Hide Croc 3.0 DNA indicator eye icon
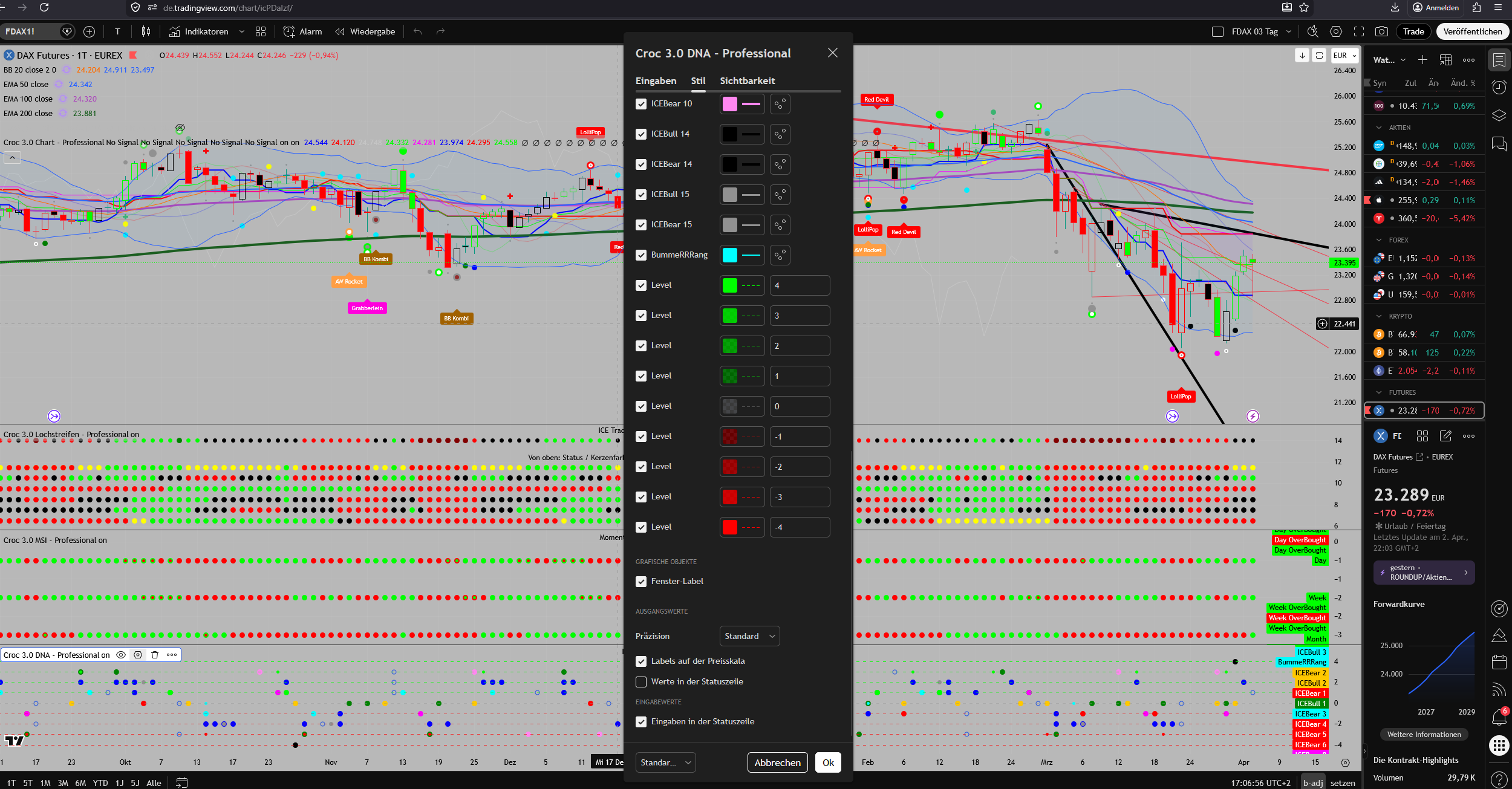Image resolution: width=1512 pixels, height=789 pixels. click(x=121, y=655)
